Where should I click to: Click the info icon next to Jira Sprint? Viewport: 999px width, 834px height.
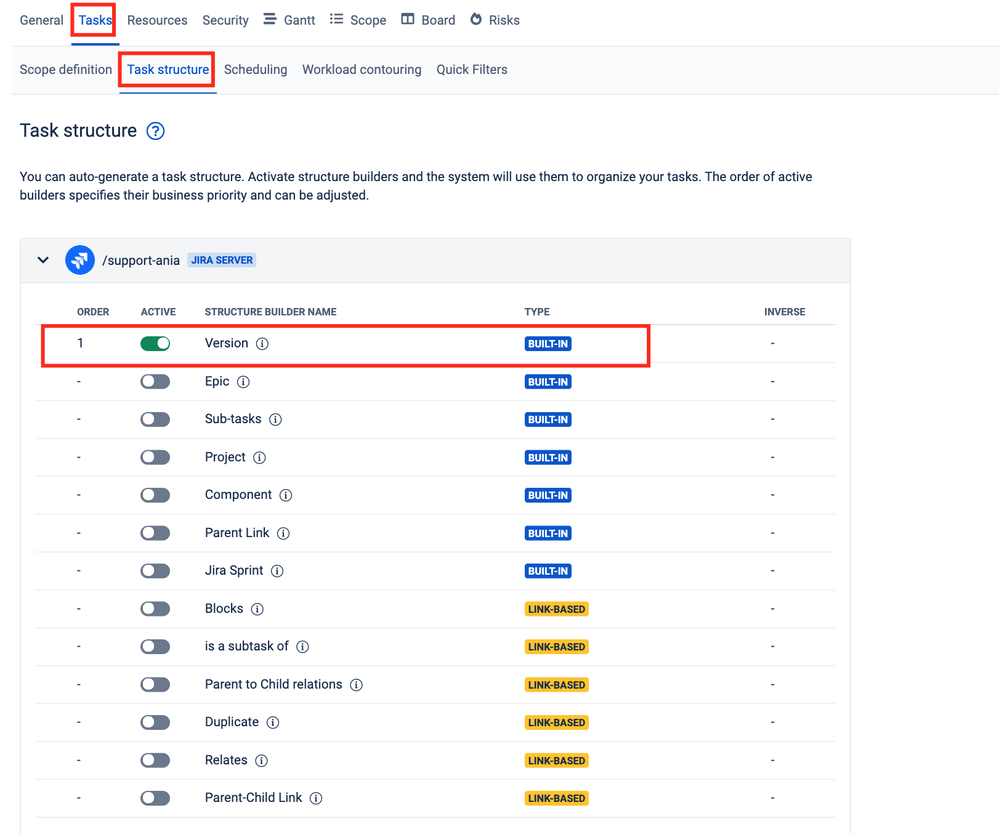tap(277, 571)
